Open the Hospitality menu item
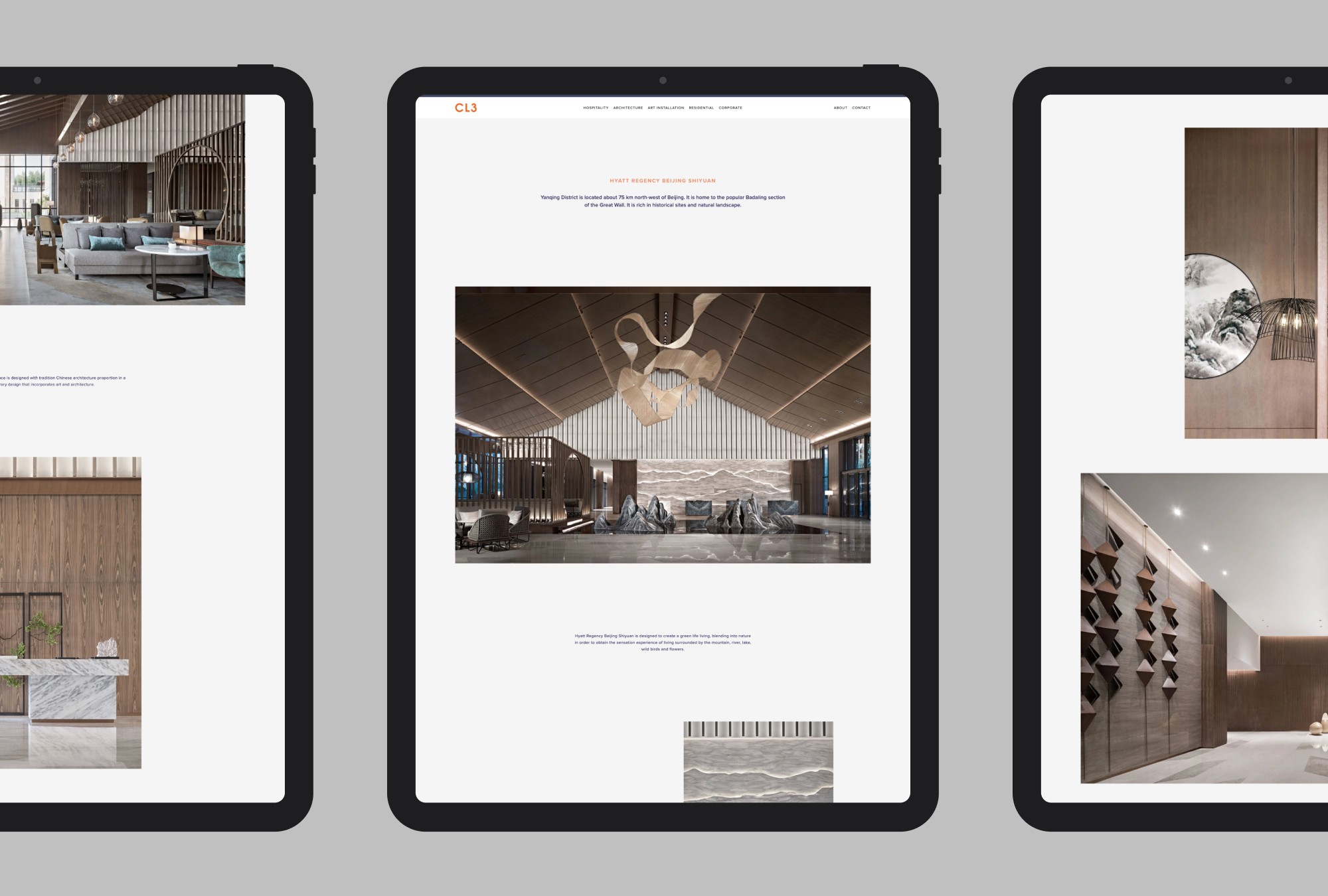This screenshot has width=1328, height=896. click(x=596, y=108)
